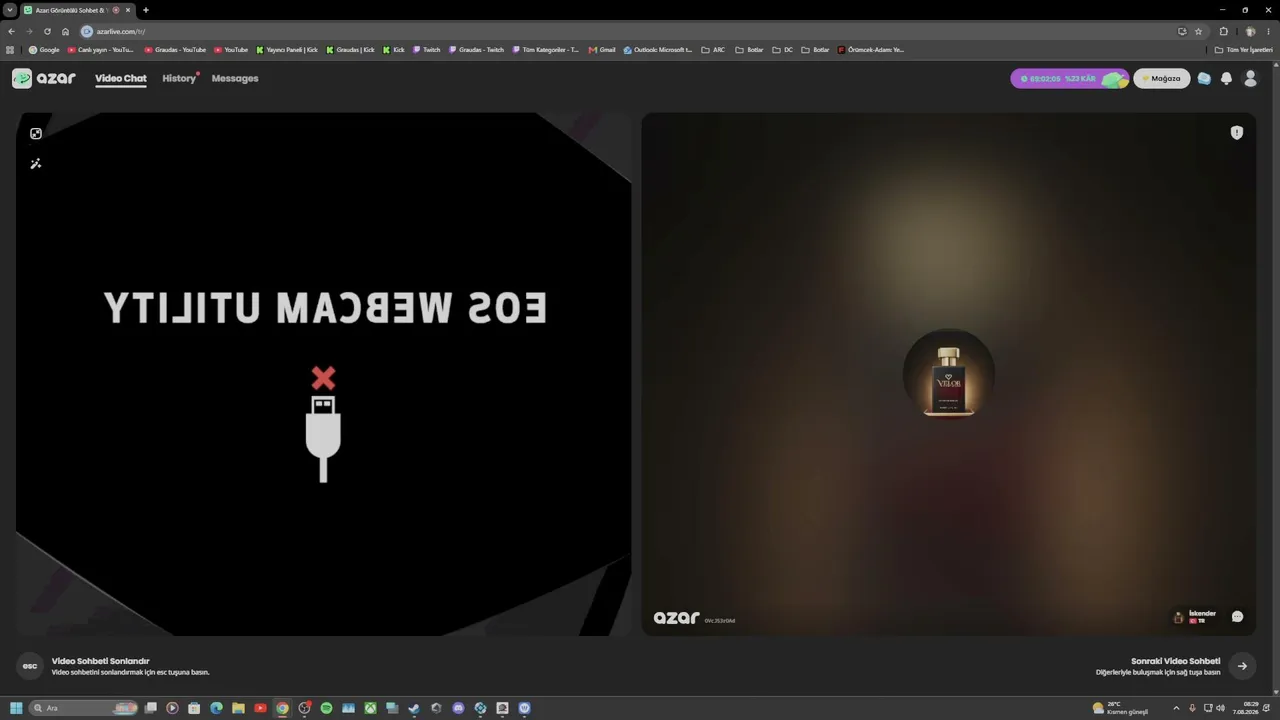This screenshot has height=720, width=1280.
Task: Click the next video chat arrow
Action: point(1242,666)
